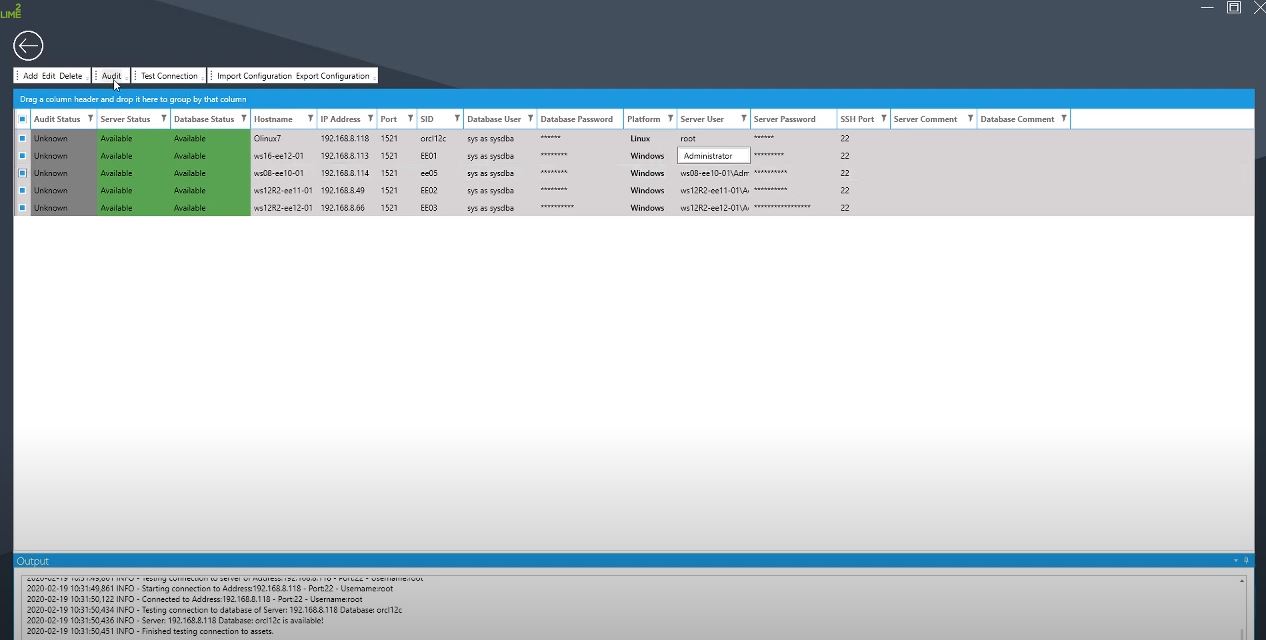Open the Database Comment column filter

1063,119
